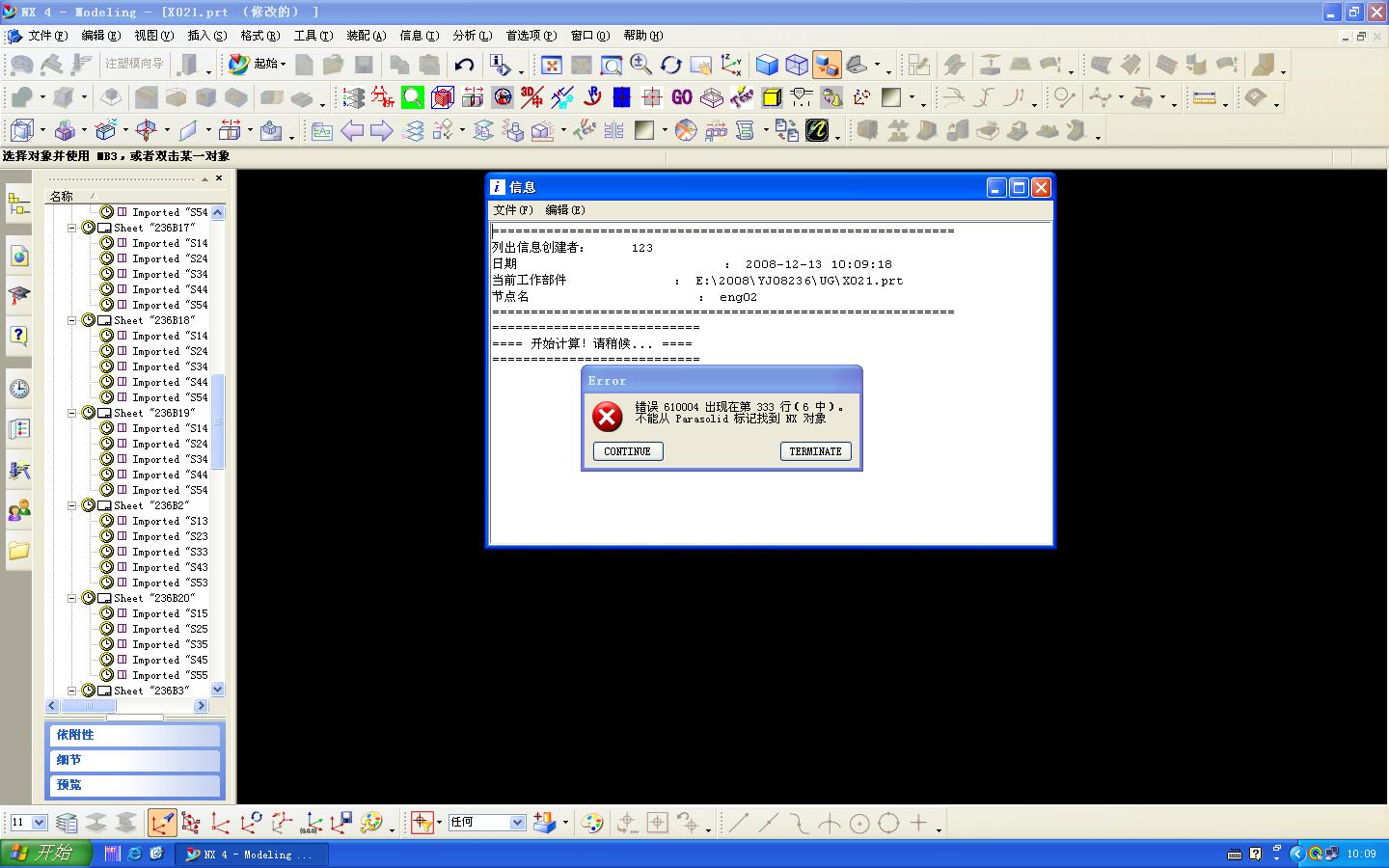Click the CONTINUE button in Error dialog
Screen dimensions: 1389x868
tap(628, 451)
